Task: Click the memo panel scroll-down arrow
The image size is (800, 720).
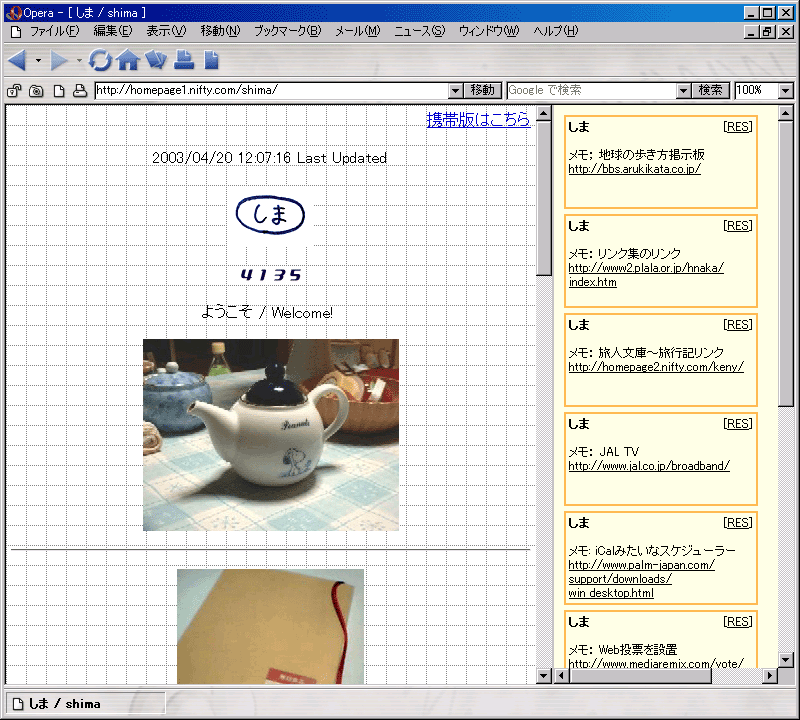Action: pos(786,660)
